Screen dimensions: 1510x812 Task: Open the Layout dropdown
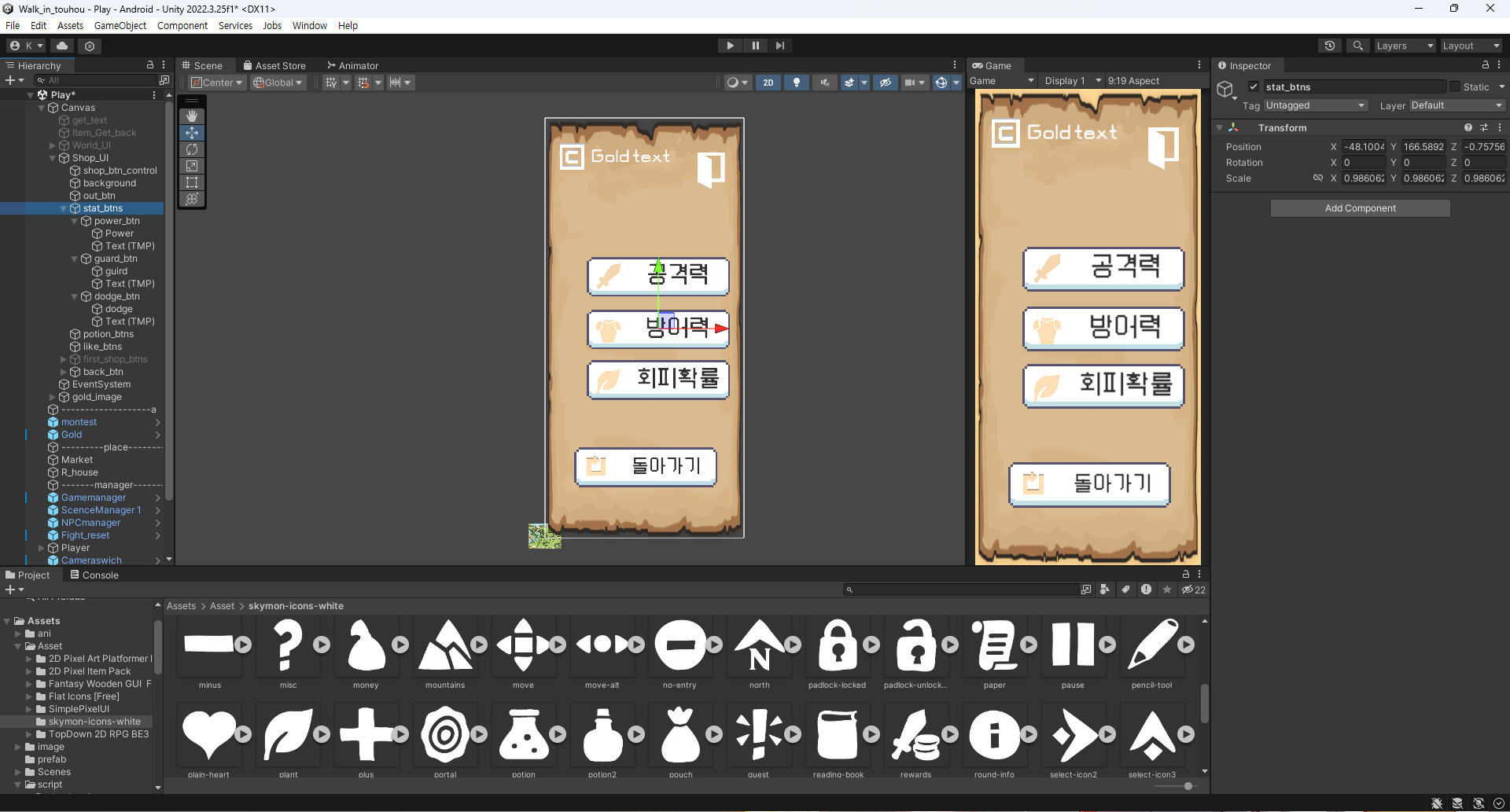1471,46
